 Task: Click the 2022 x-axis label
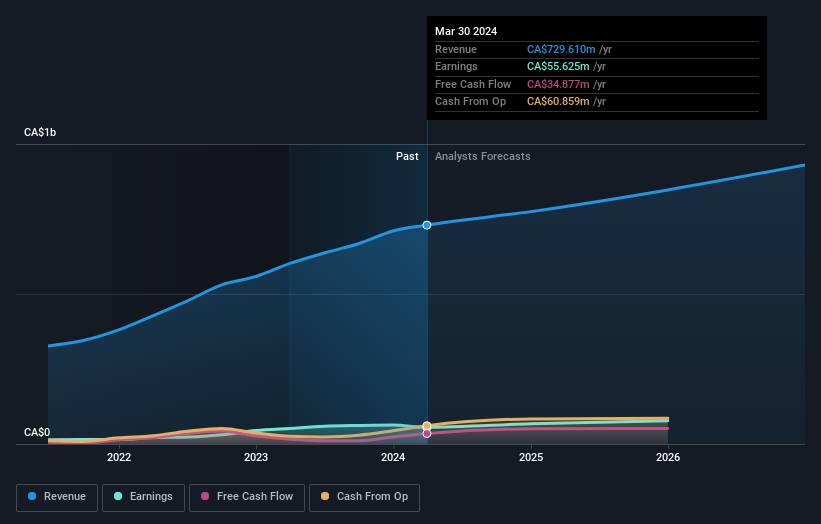[x=119, y=457]
